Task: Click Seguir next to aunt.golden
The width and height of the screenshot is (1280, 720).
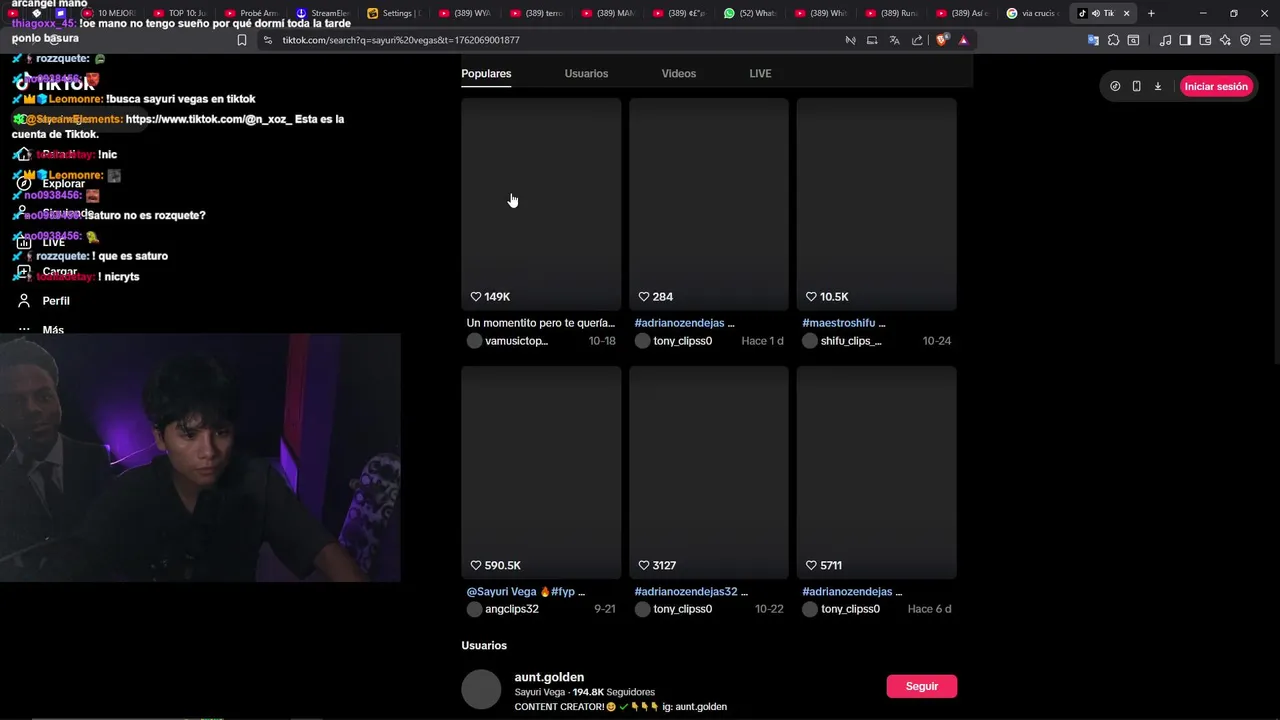Action: pos(921,686)
